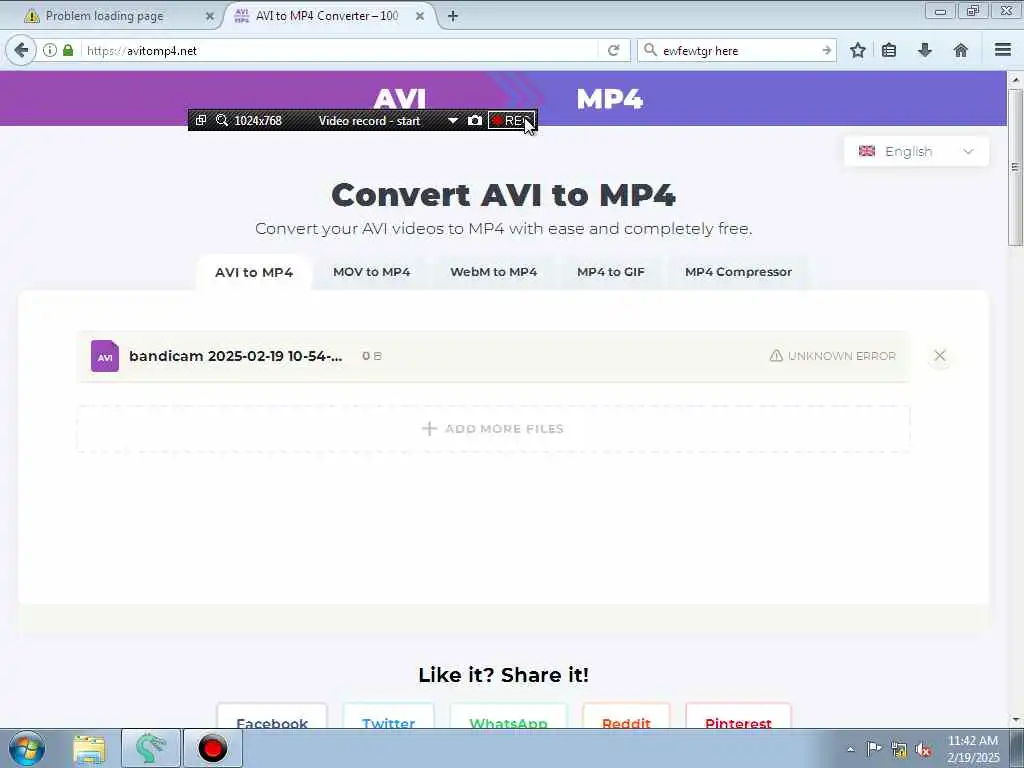Open the taskbar clock showing 11:42 AM

pyautogui.click(x=973, y=749)
